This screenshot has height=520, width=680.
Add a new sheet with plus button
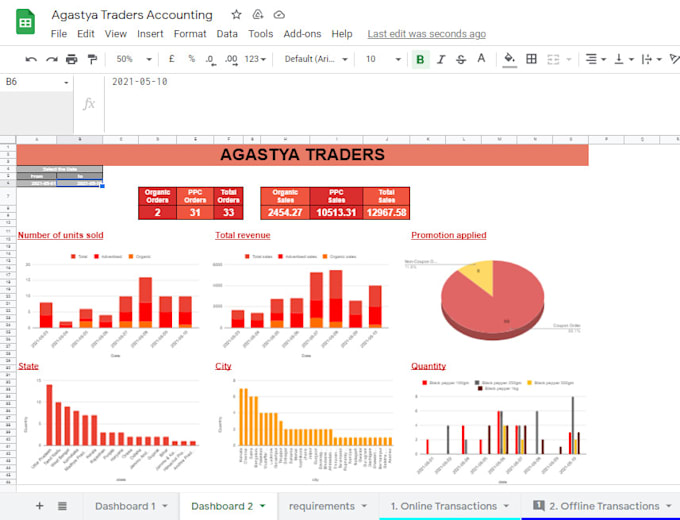[x=39, y=506]
